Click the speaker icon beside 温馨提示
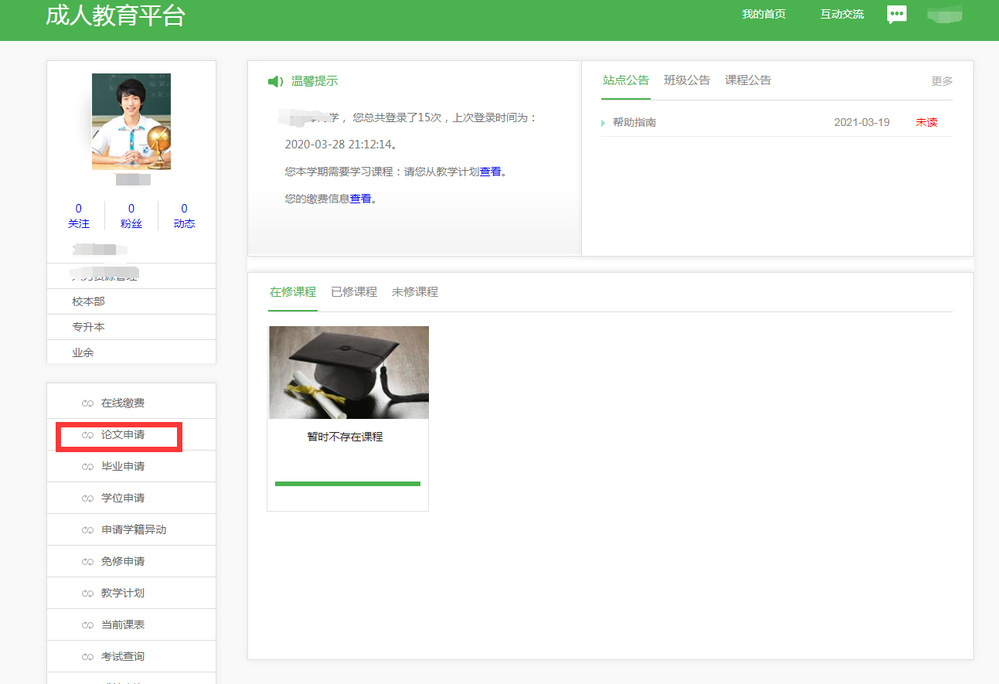 click(x=275, y=81)
